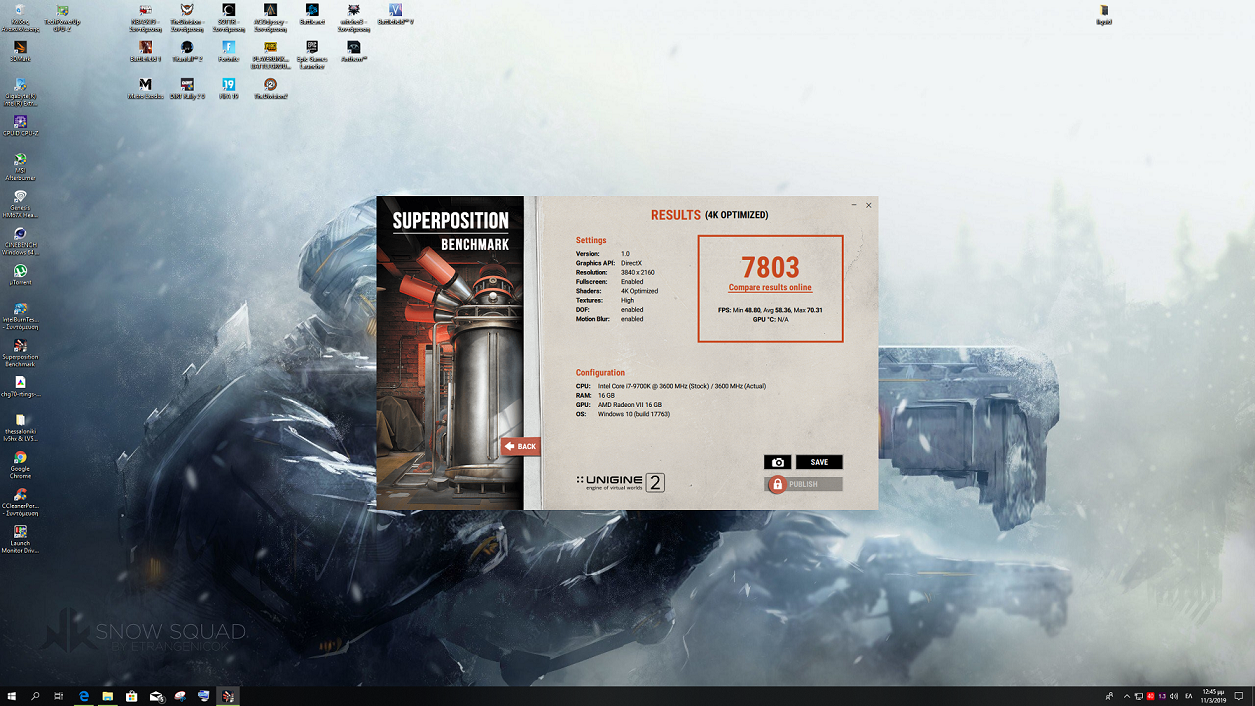The width and height of the screenshot is (1255, 706).
Task: Open the Battlefield 1 desktop shortcut
Action: 145,51
